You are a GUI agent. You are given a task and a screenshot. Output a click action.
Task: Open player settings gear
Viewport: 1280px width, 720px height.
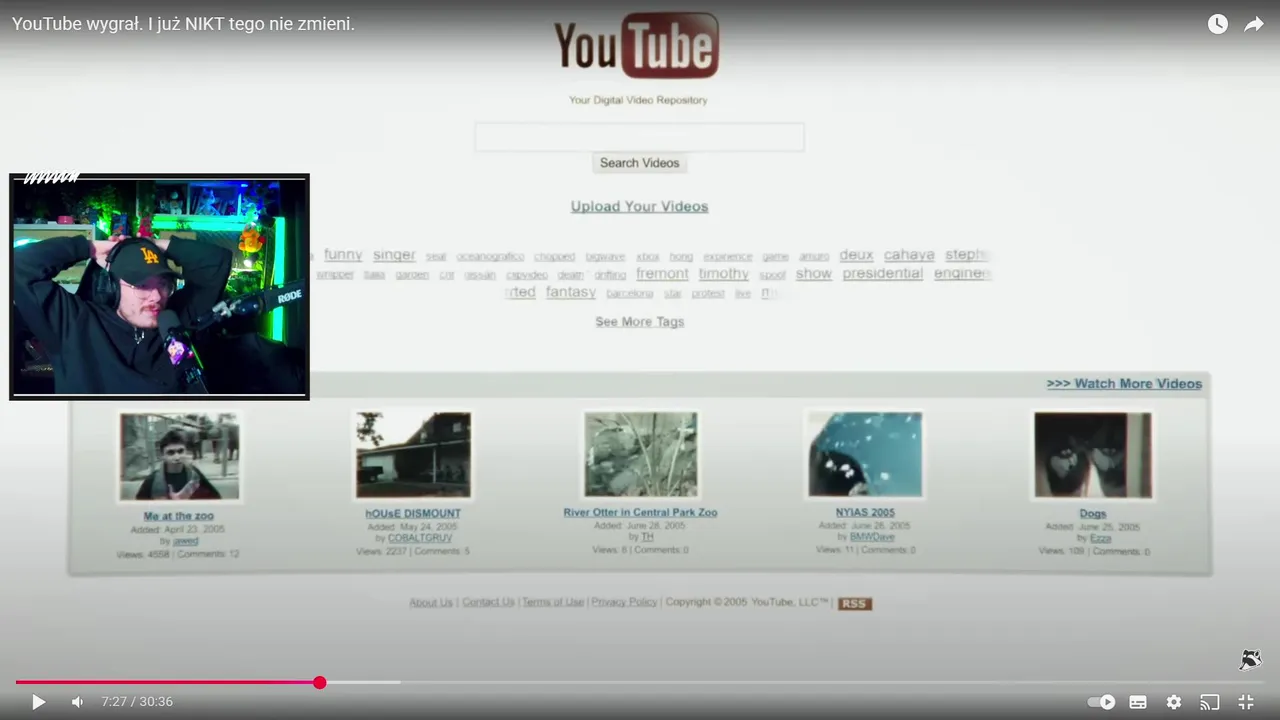point(1174,702)
